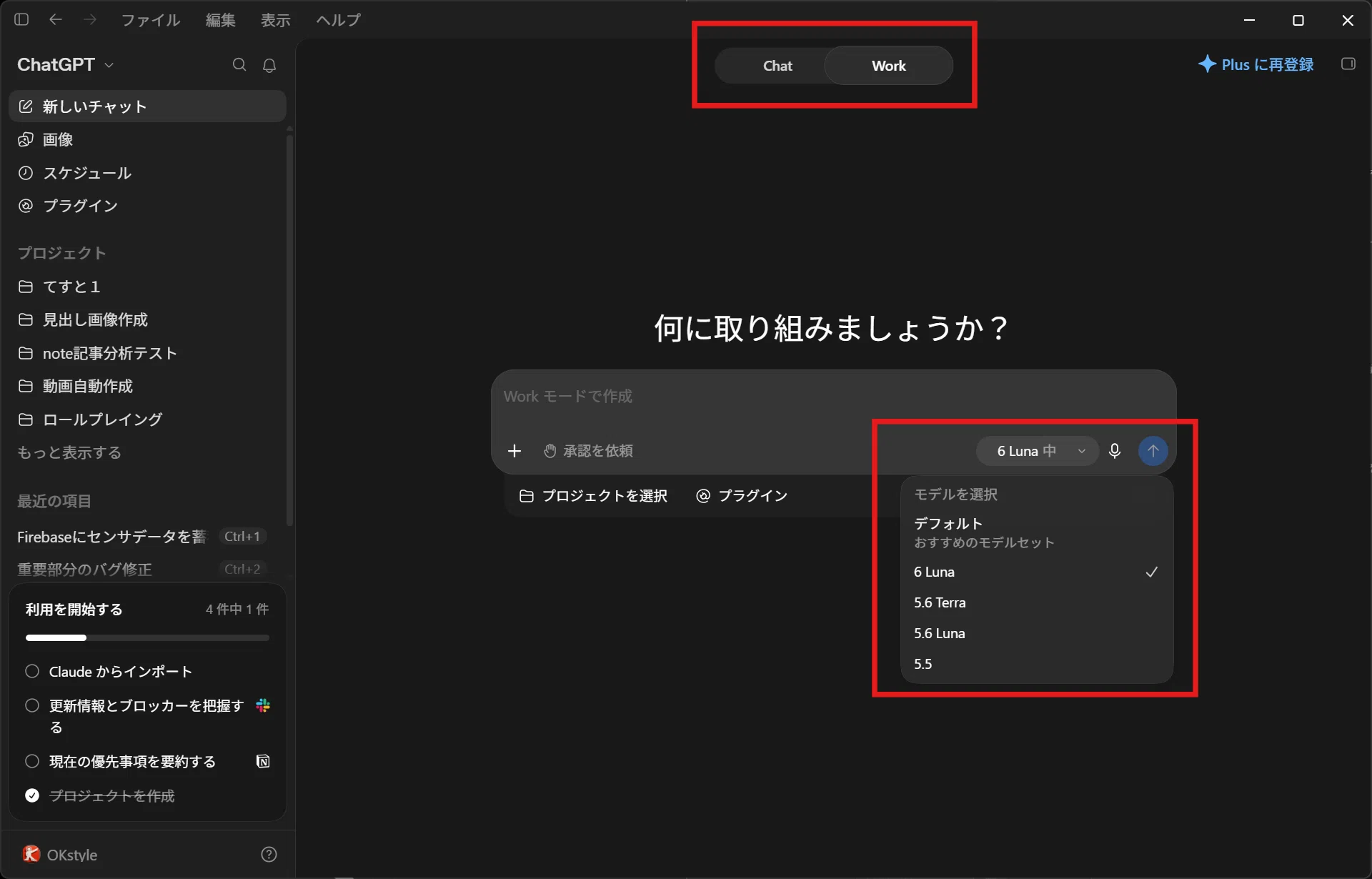The height and width of the screenshot is (879, 1372).
Task: Switch to Work mode
Action: click(x=888, y=66)
